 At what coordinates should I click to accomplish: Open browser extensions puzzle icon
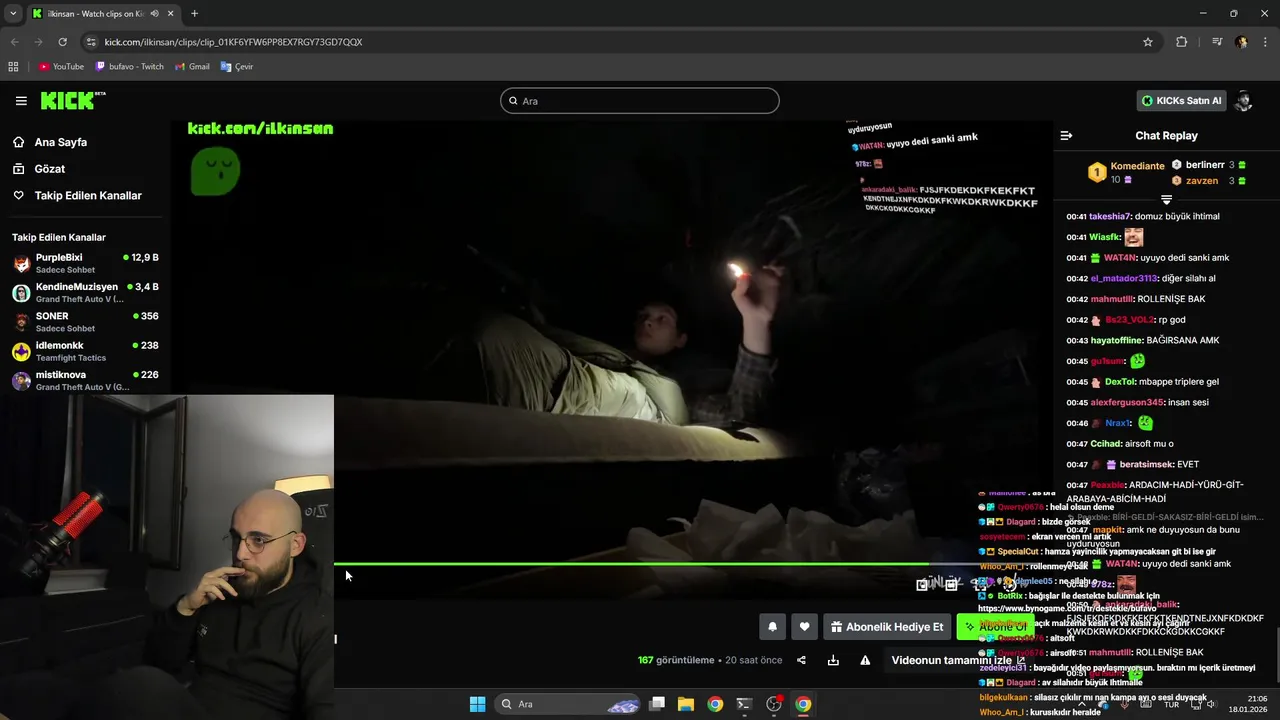point(1181,42)
